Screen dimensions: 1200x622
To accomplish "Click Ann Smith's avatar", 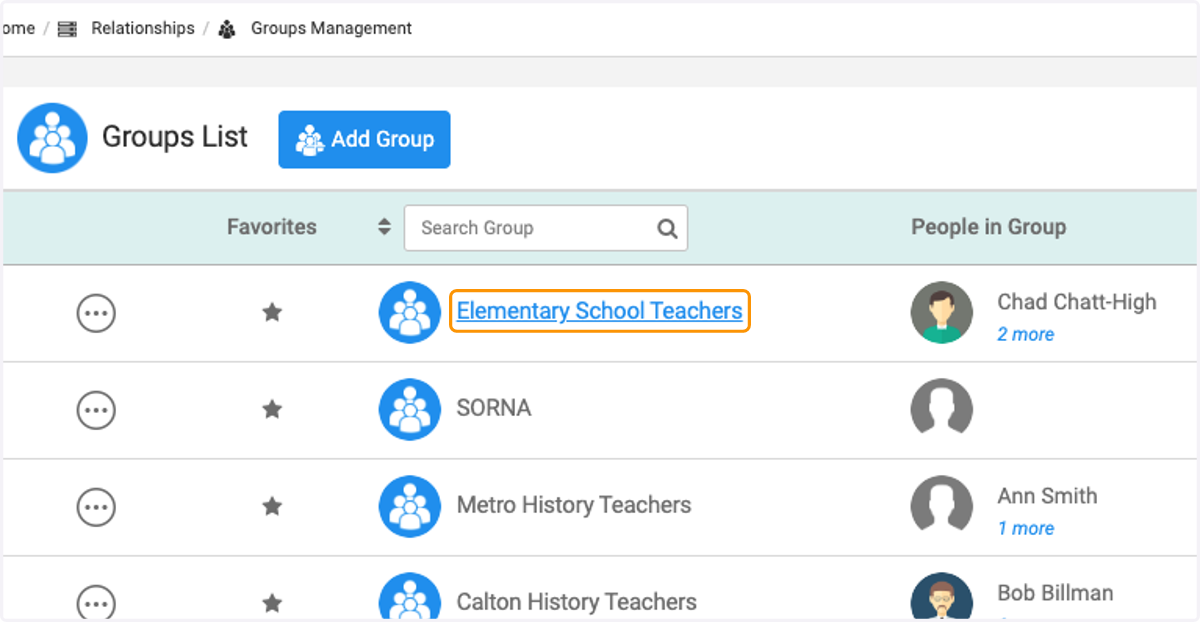I will pyautogui.click(x=942, y=506).
